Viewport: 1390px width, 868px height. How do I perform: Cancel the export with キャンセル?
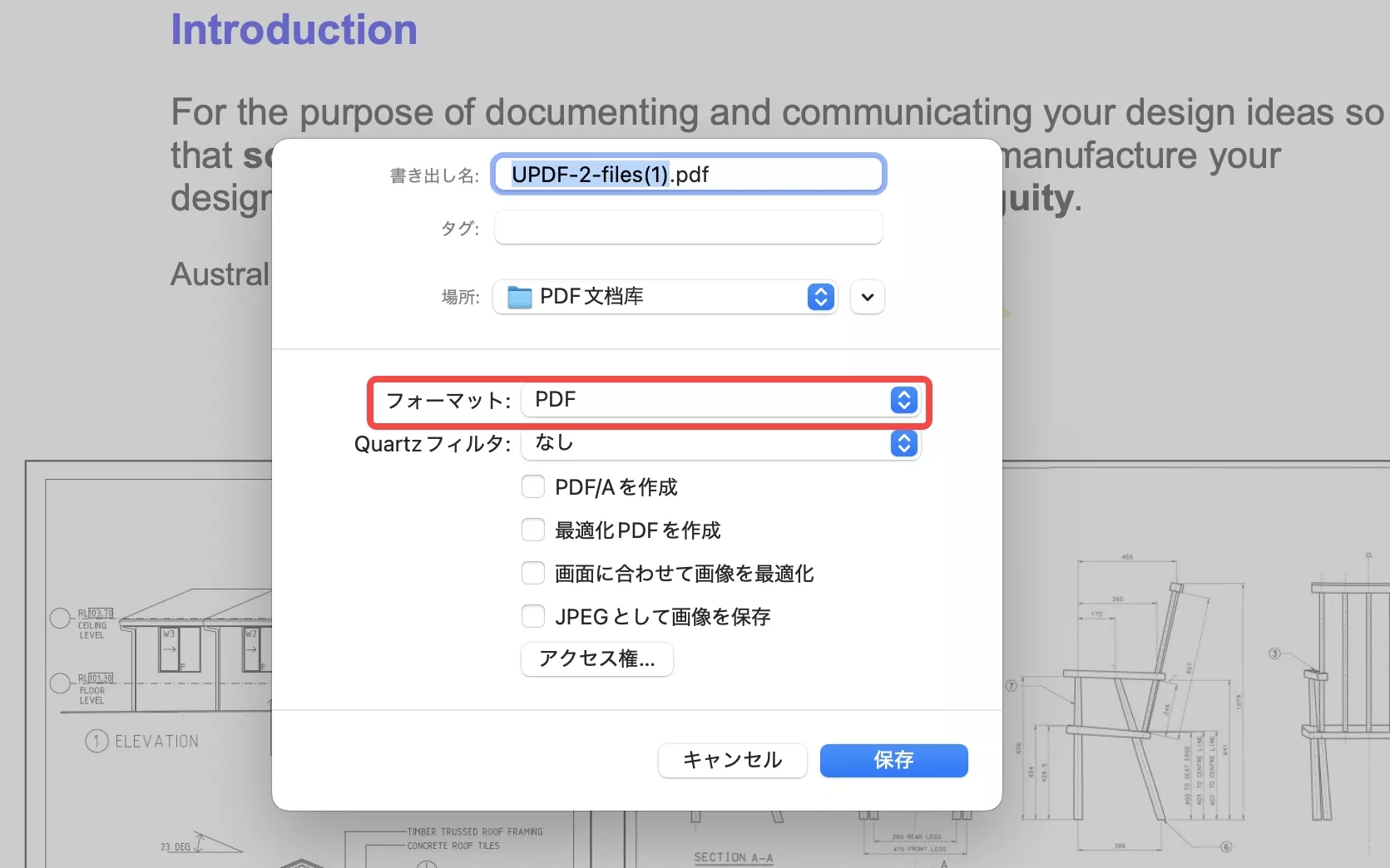click(x=732, y=760)
